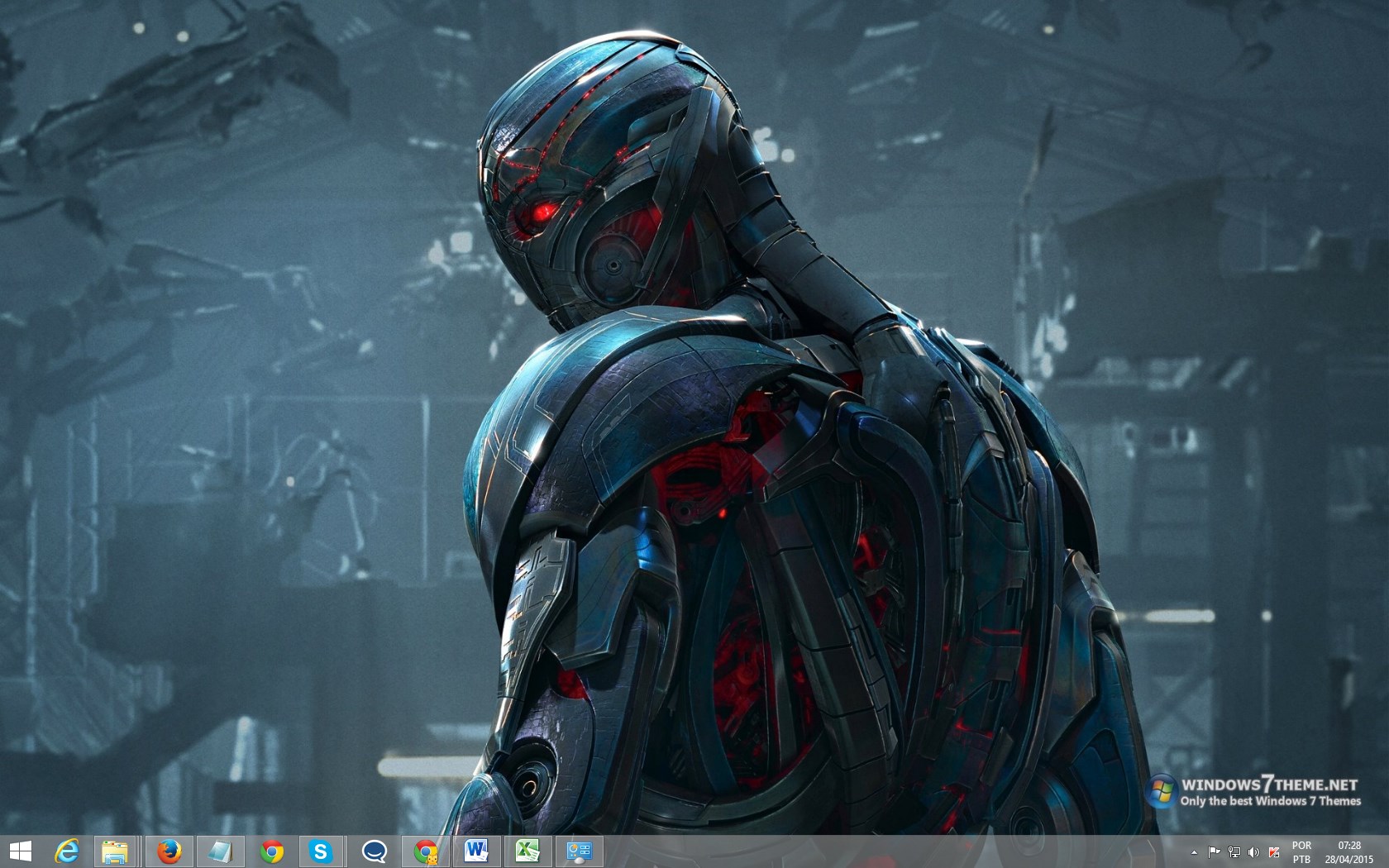The height and width of the screenshot is (868, 1389).
Task: Show hidden tray icons arrow
Action: (1194, 852)
